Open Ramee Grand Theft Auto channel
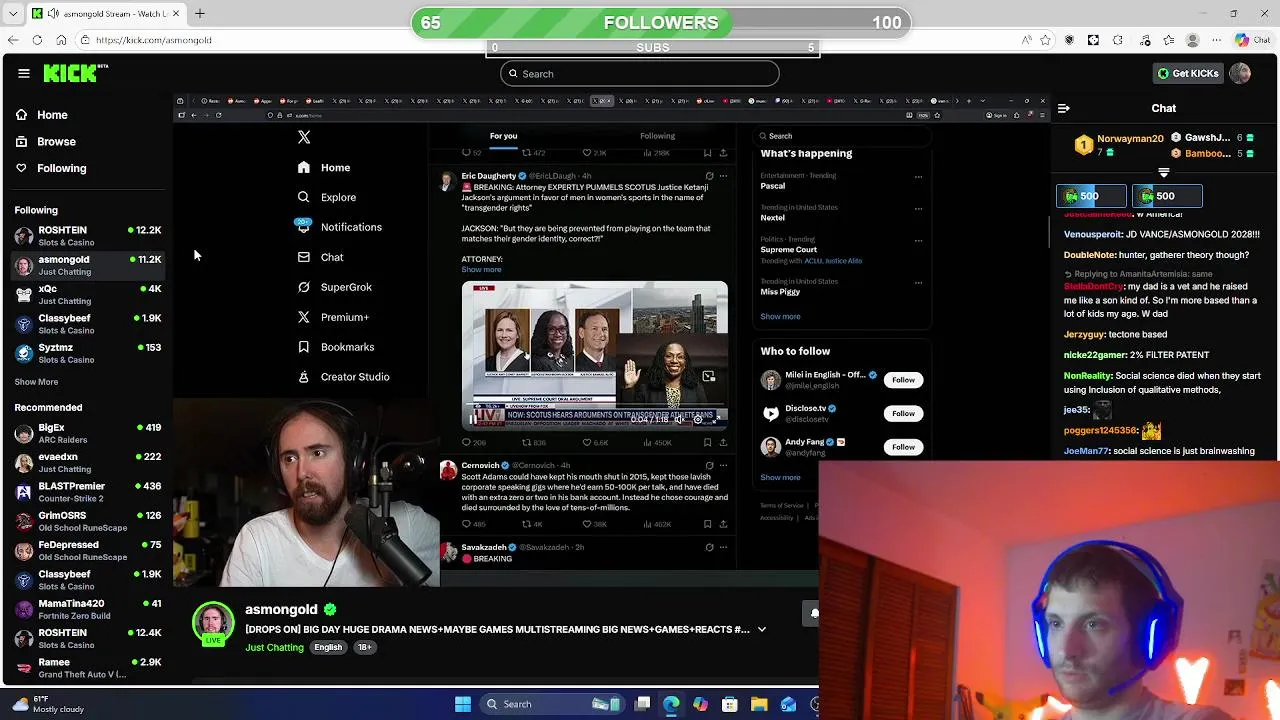 coord(88,667)
